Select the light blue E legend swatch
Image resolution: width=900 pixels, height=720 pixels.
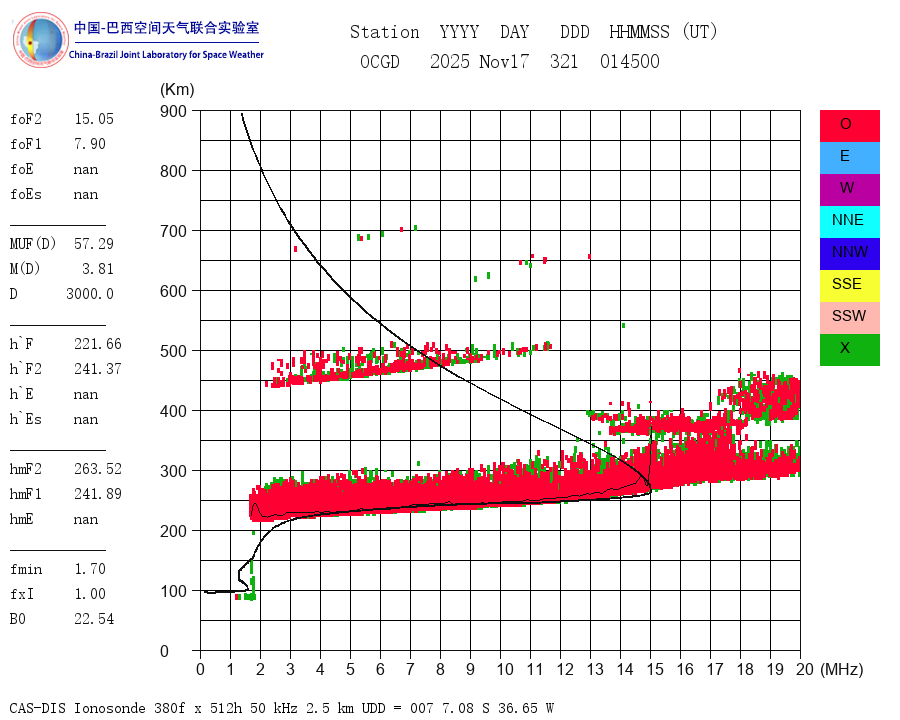click(x=849, y=158)
